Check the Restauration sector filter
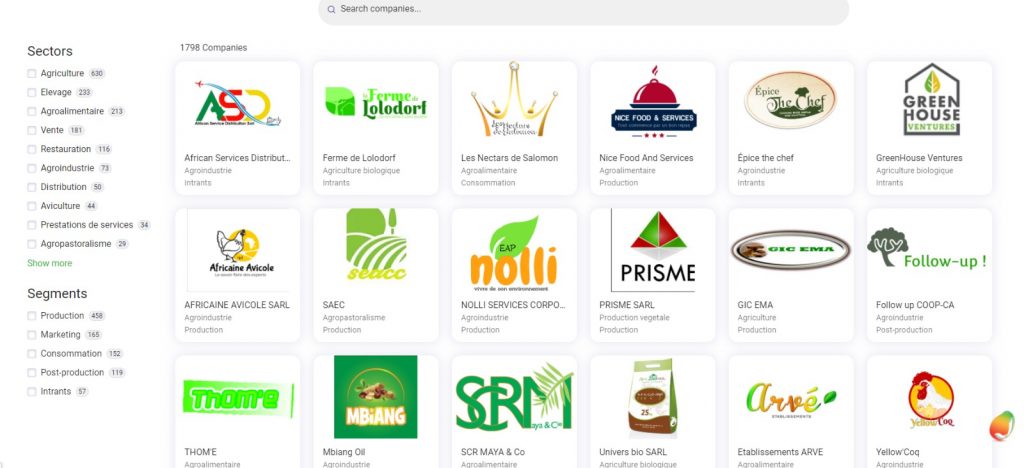Viewport: 1024px width, 468px height. [31, 149]
